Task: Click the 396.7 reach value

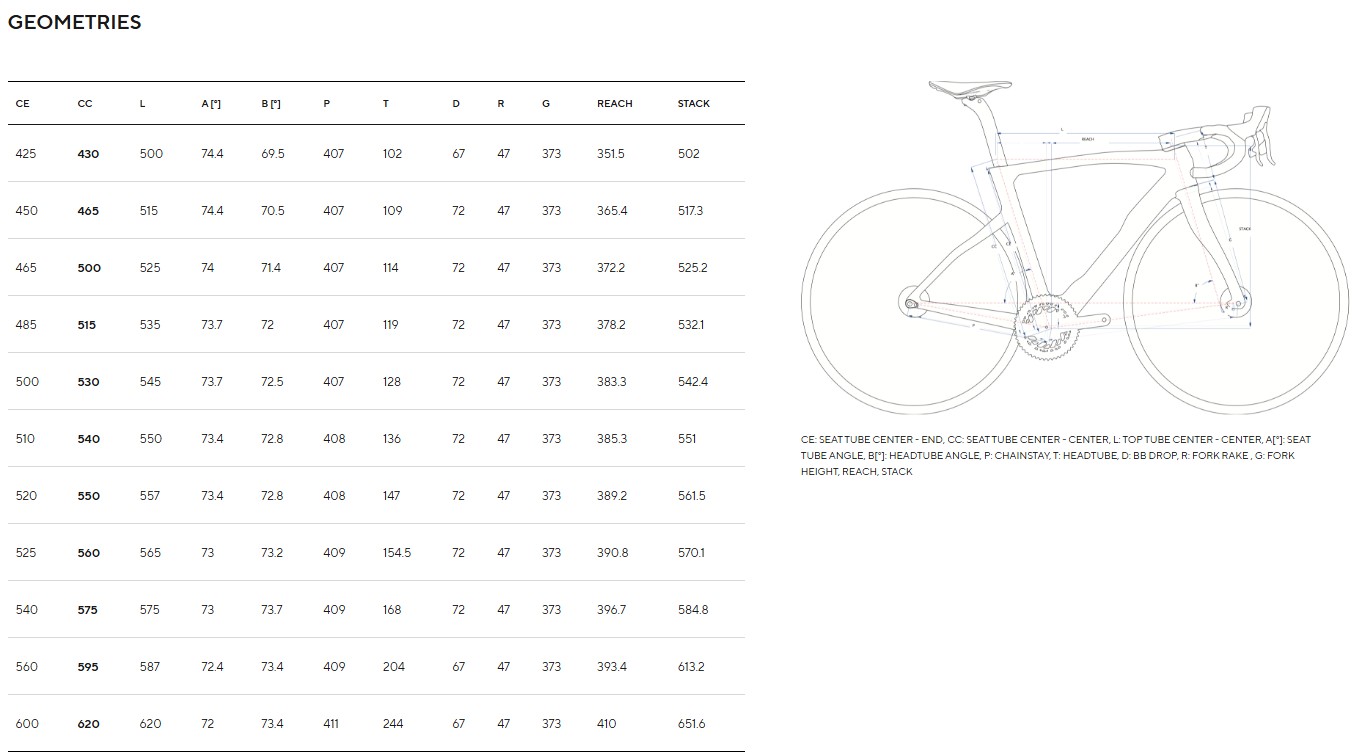Action: 611,610
